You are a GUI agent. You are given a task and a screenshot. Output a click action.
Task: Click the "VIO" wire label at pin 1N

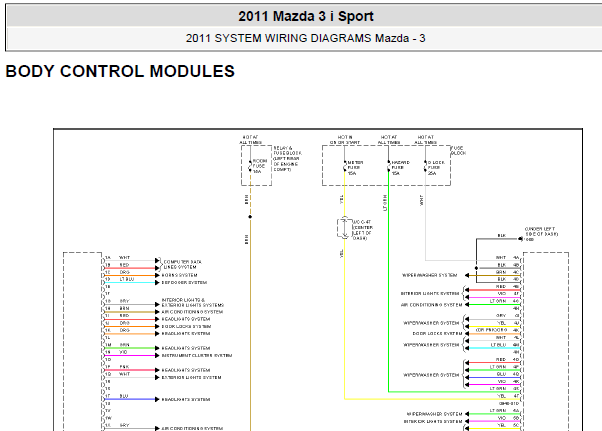point(123,352)
